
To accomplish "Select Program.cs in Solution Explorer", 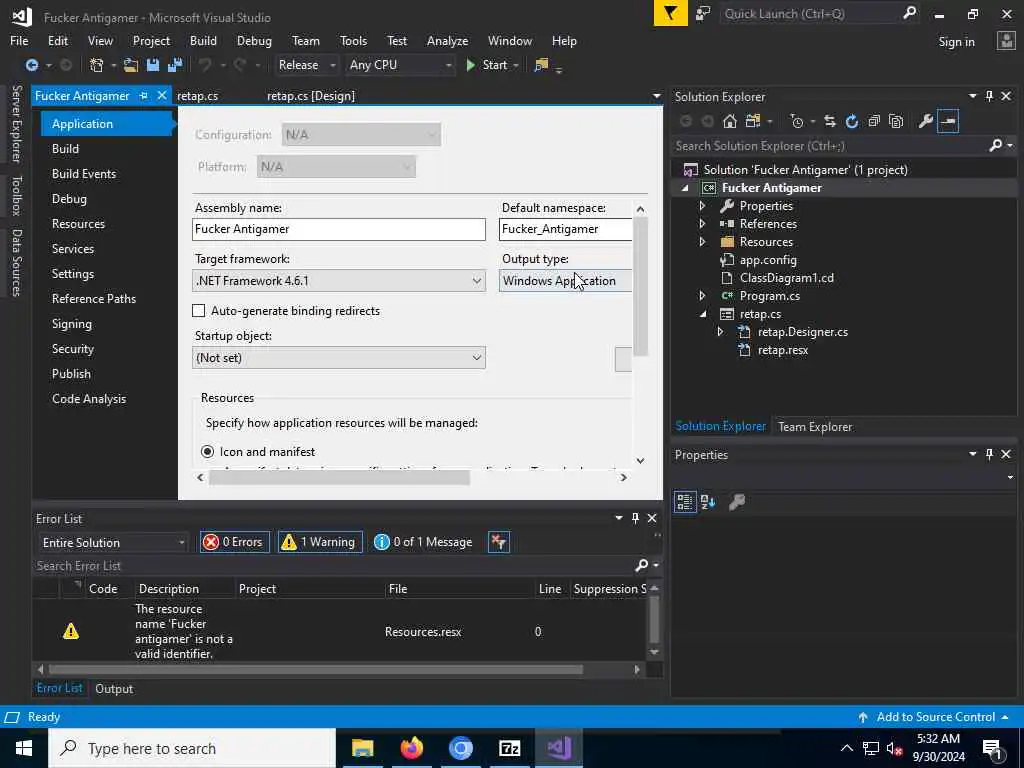I will click(x=769, y=296).
